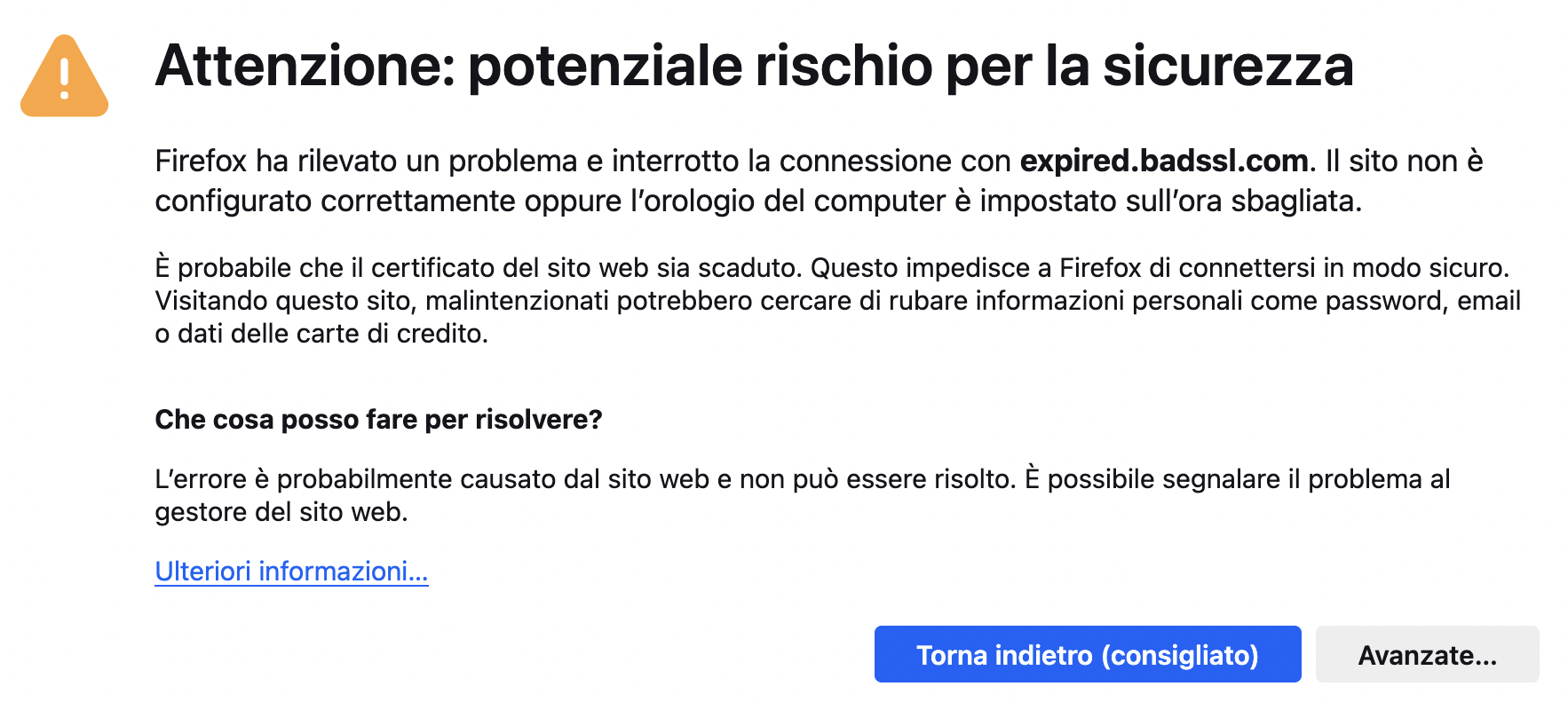Click the text "impostato sull'ora sbagliata"

tap(1168, 201)
